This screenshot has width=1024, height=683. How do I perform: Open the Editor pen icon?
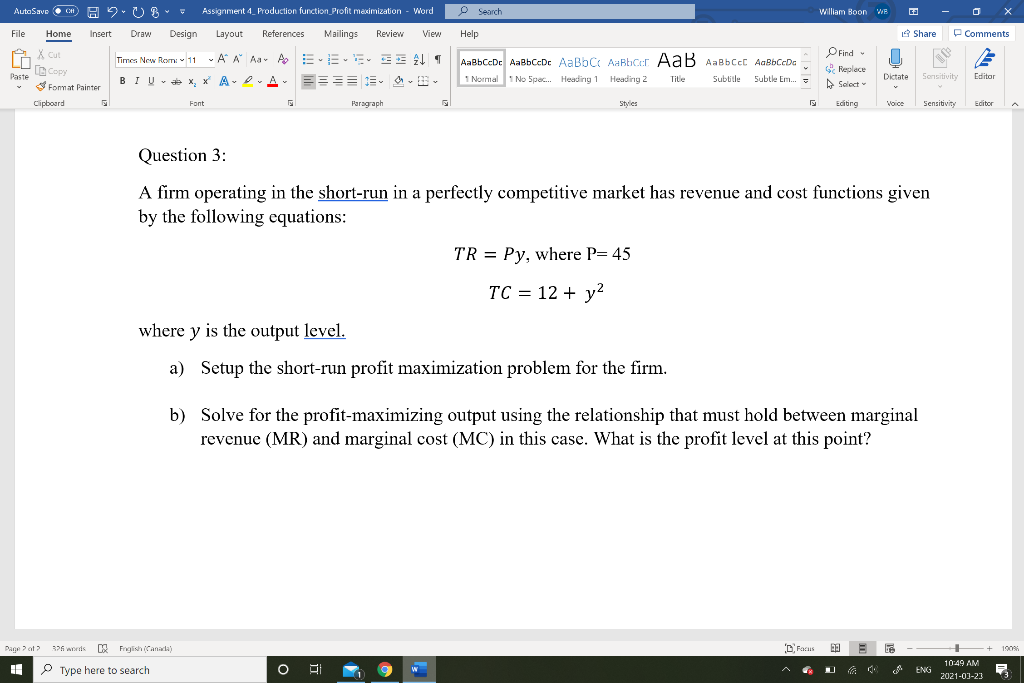click(984, 58)
